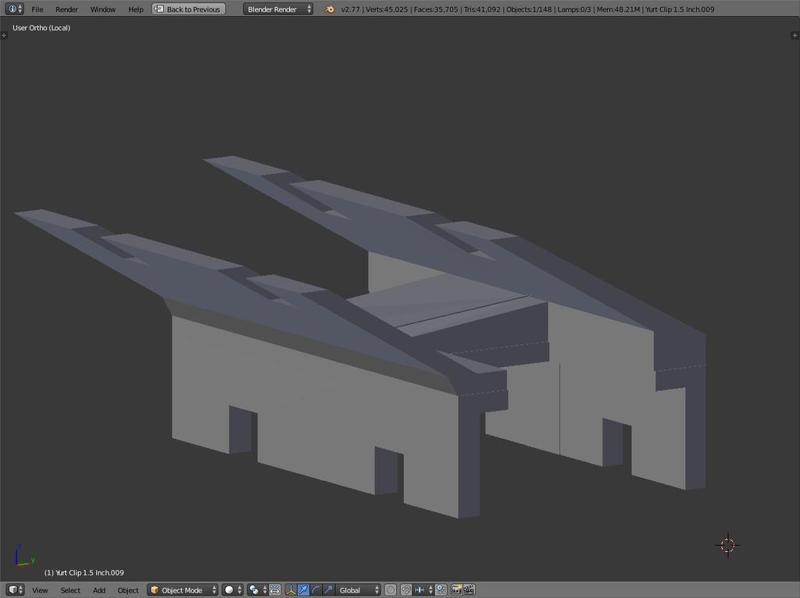This screenshot has width=800, height=598.
Task: Click the OpenGL render animation icon
Action: click(467, 589)
